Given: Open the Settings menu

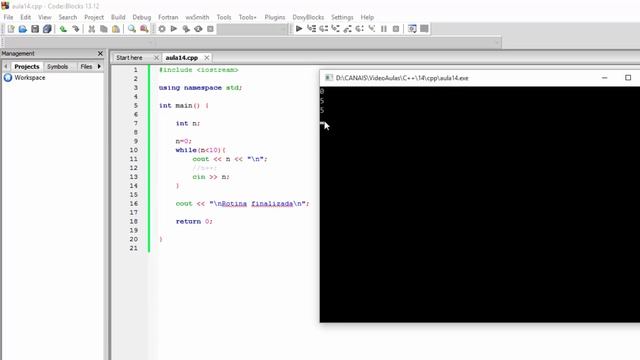Looking at the screenshot, I should click(342, 17).
